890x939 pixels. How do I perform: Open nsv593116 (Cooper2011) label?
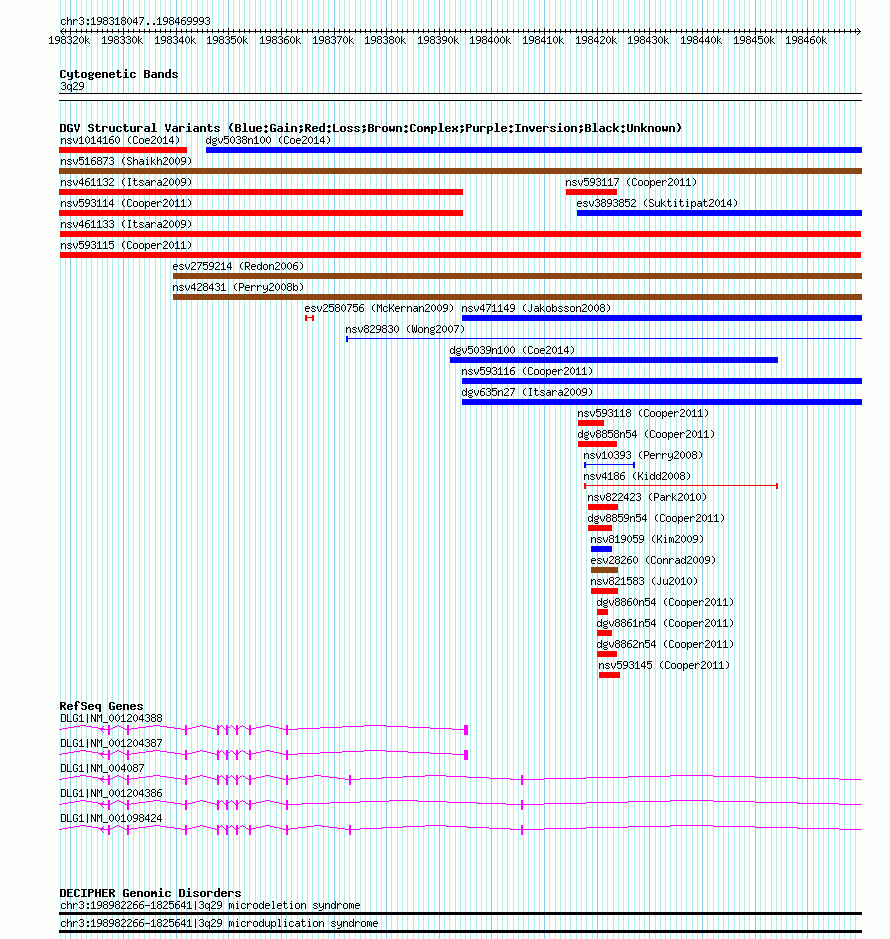[x=527, y=371]
